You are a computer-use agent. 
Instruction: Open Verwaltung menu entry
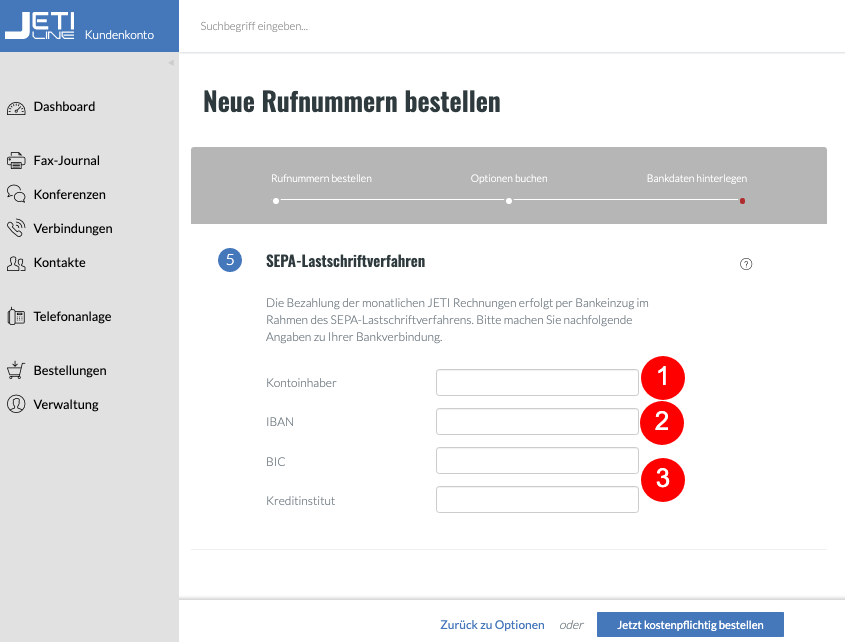click(66, 404)
